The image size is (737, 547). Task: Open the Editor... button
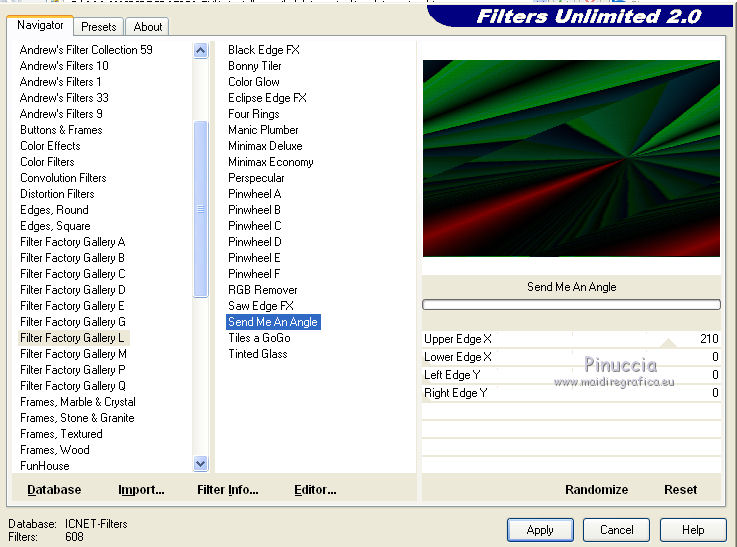click(315, 490)
